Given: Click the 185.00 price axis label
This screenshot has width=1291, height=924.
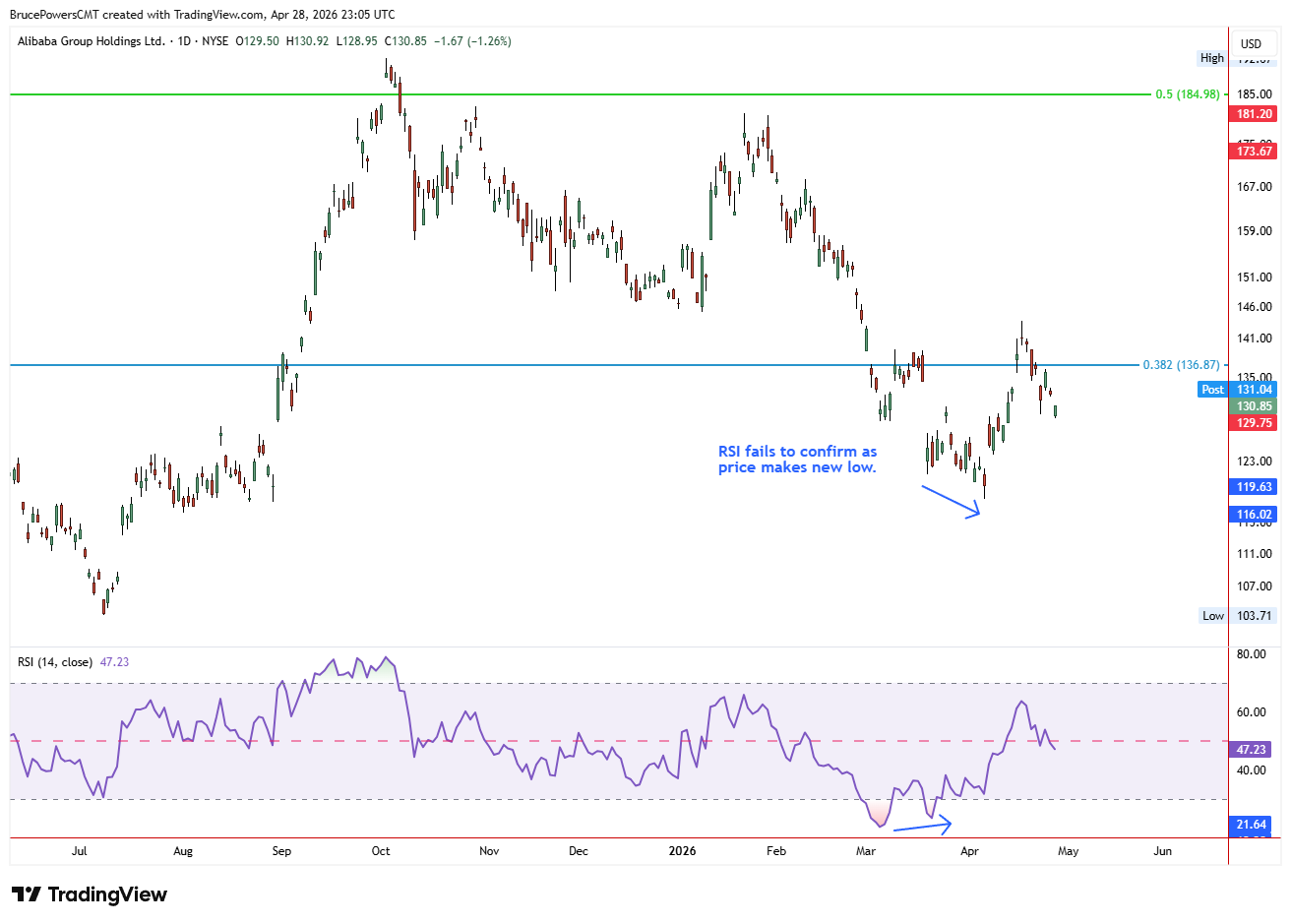Looking at the screenshot, I should (x=1255, y=94).
